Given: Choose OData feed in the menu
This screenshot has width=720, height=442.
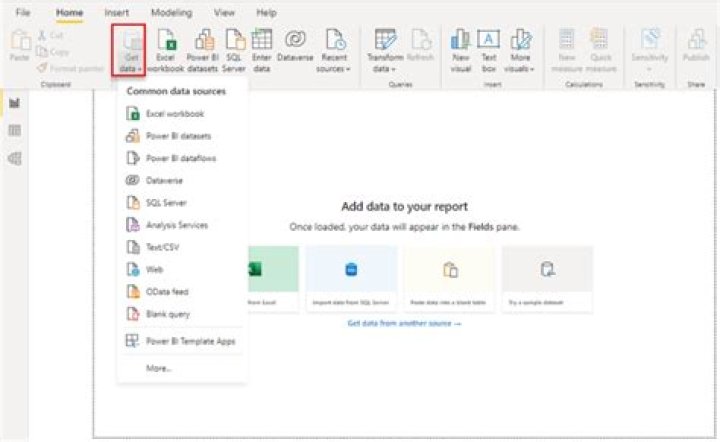Looking at the screenshot, I should pos(167,292).
